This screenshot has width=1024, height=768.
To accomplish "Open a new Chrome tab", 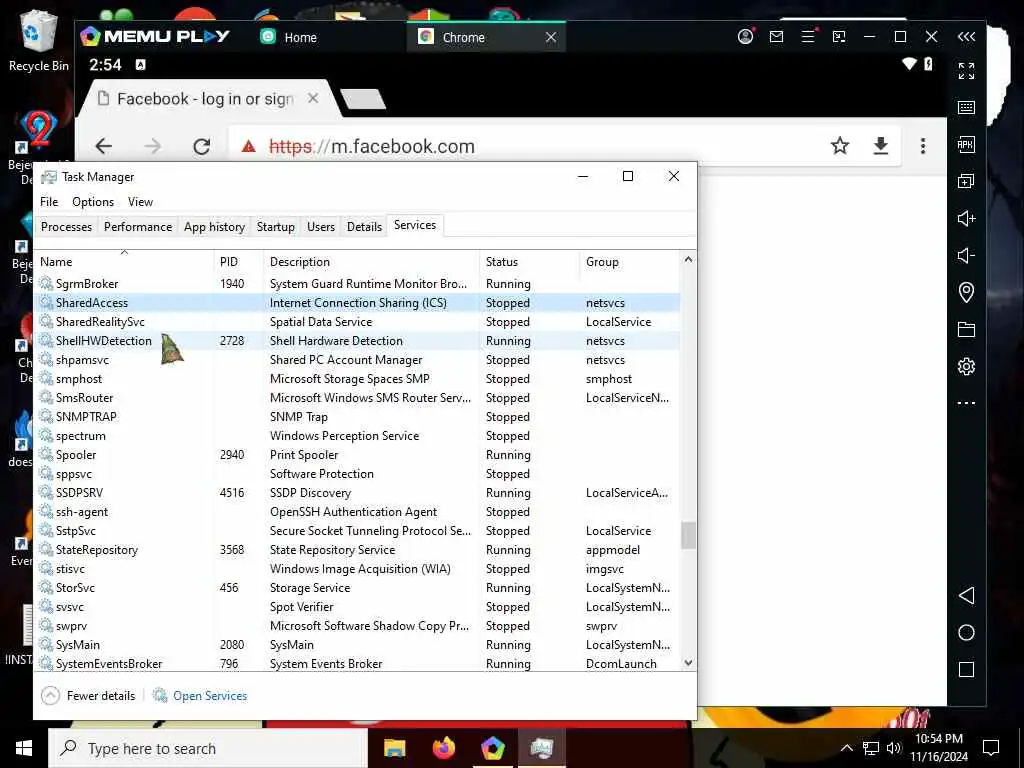I will (x=364, y=99).
